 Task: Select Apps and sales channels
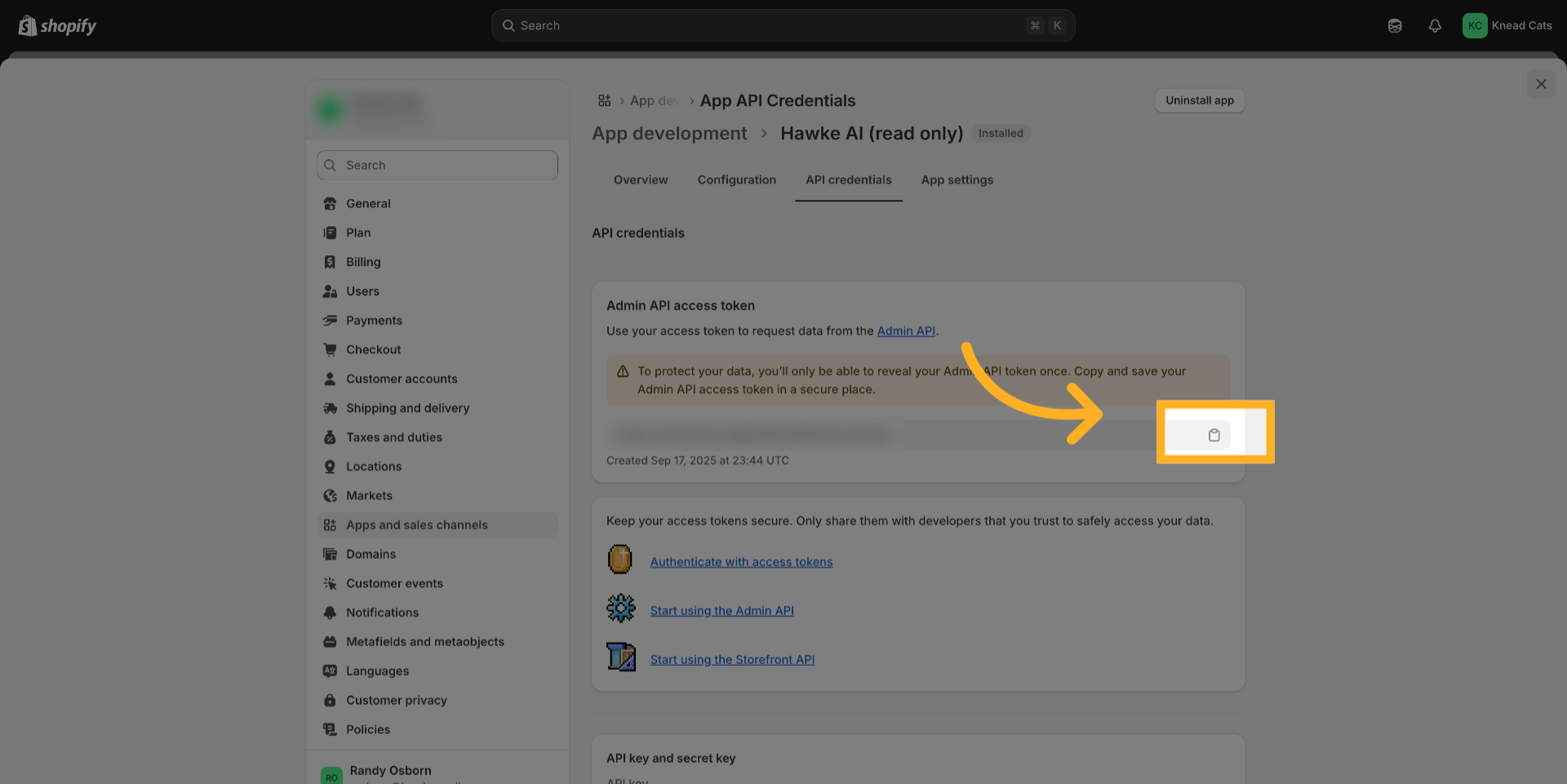point(416,525)
